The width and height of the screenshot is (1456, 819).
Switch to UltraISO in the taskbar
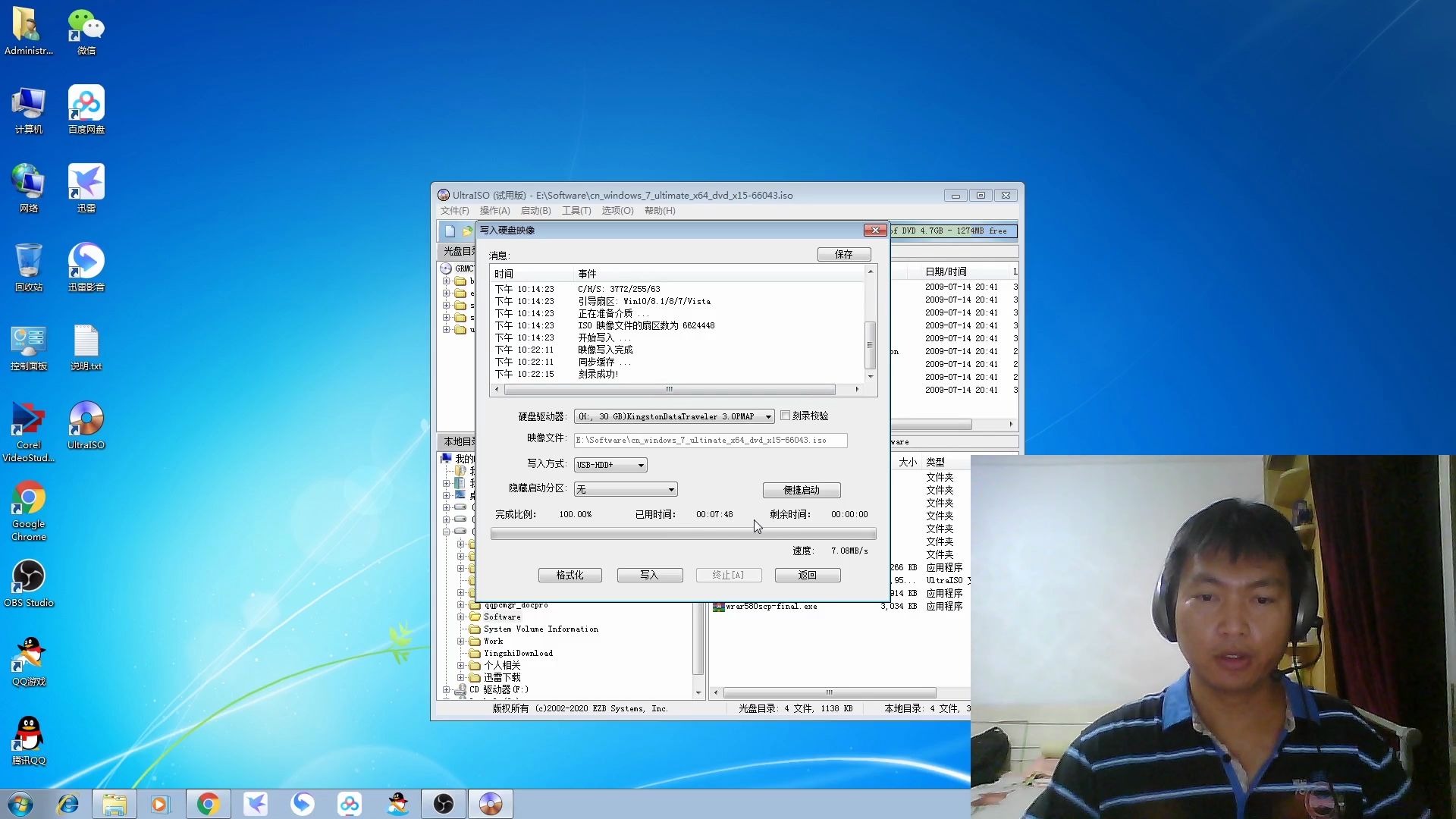(x=491, y=804)
